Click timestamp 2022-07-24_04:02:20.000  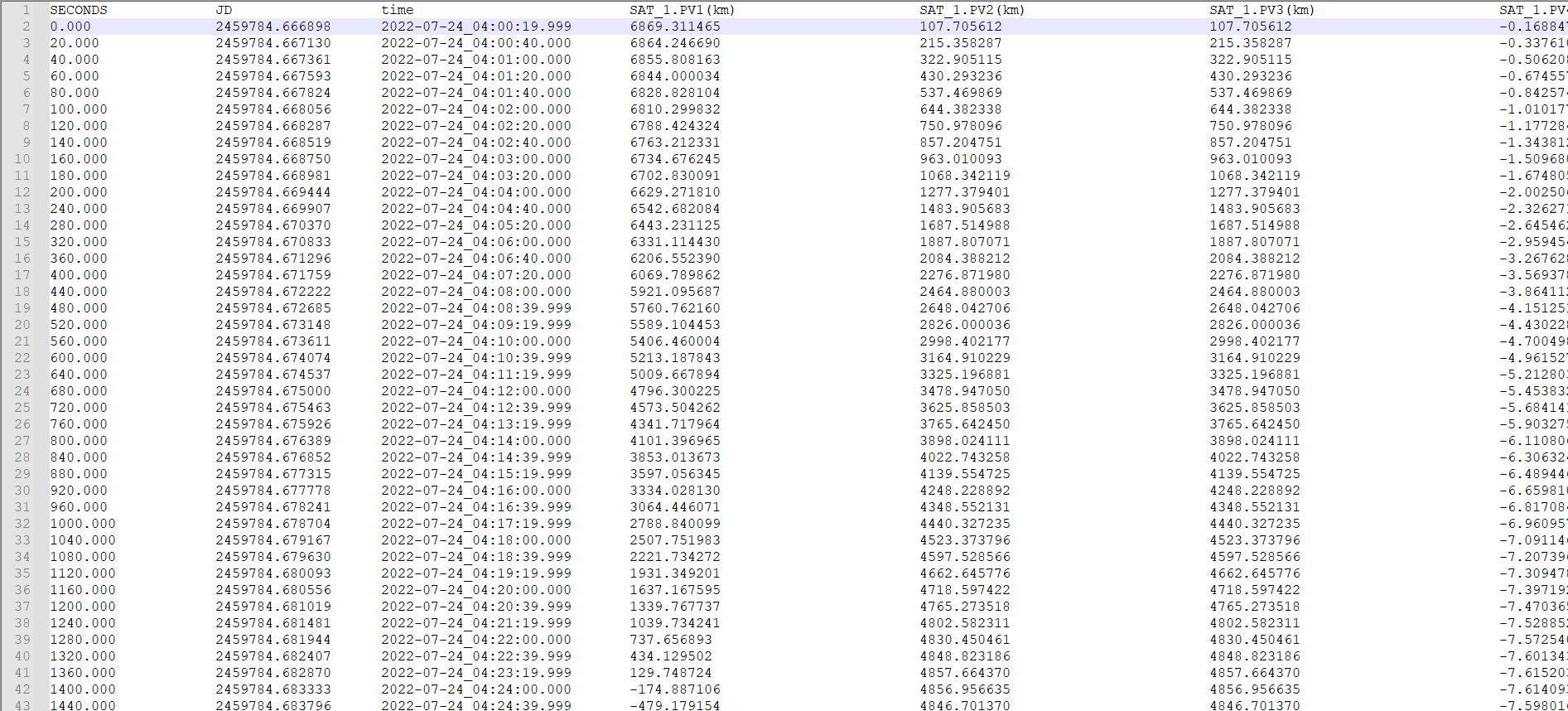pyautogui.click(x=476, y=126)
